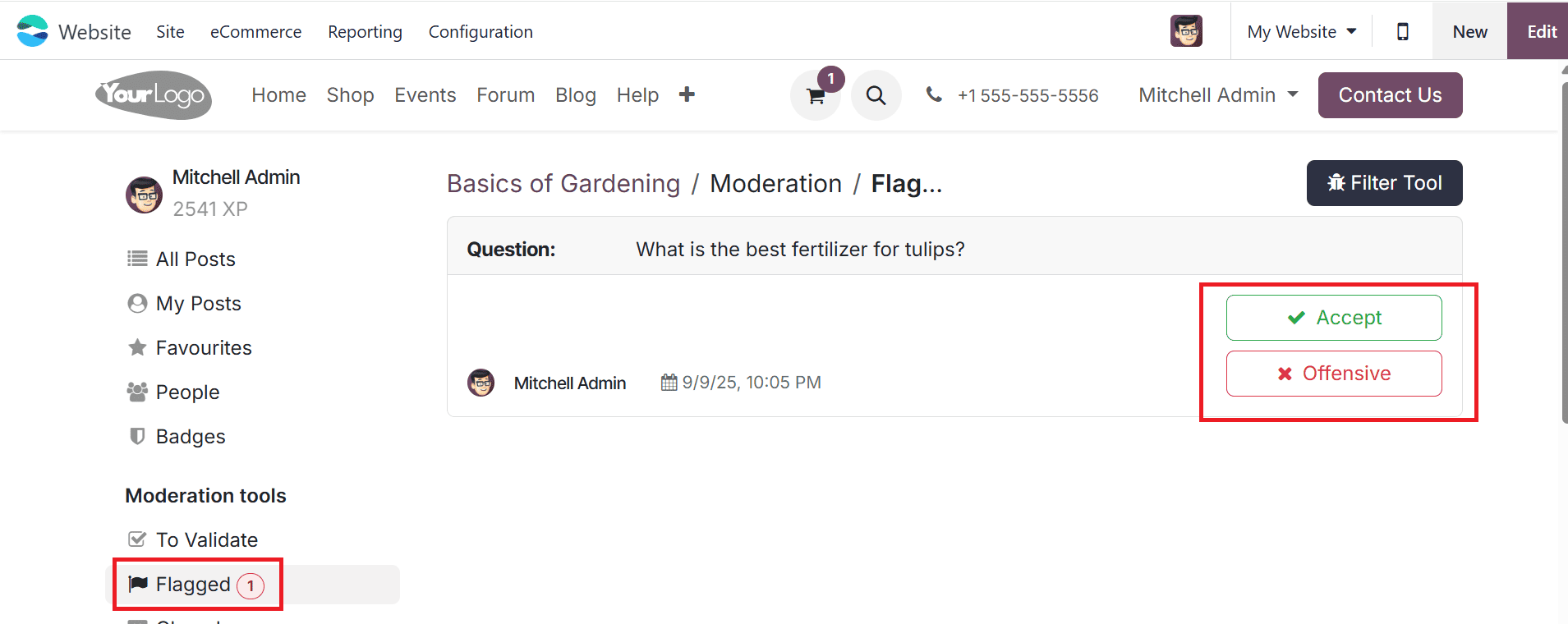Select Flagged in moderation tools
This screenshot has height=624, width=1568.
[194, 585]
